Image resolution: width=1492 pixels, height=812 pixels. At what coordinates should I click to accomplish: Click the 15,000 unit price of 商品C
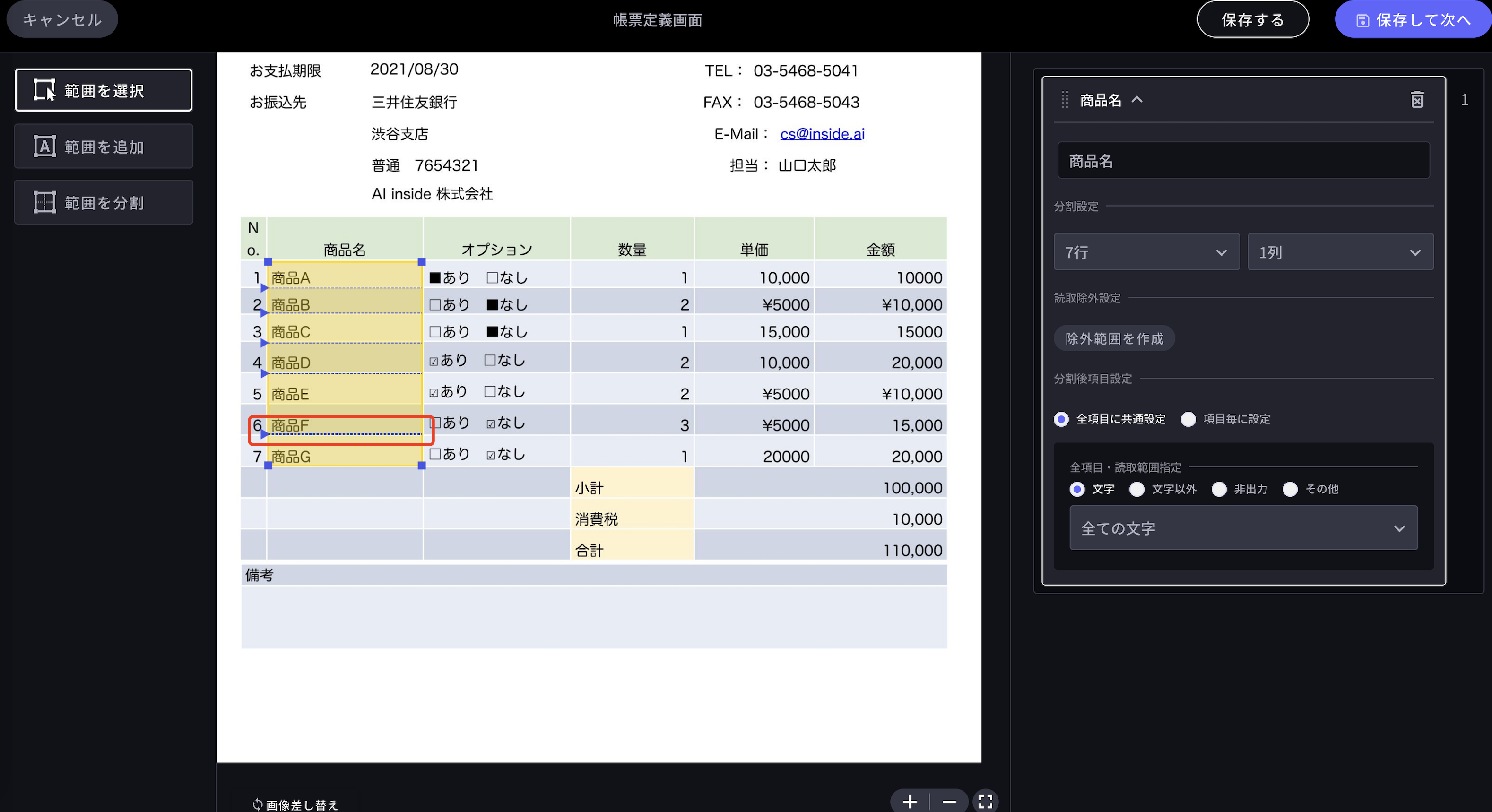784,332
